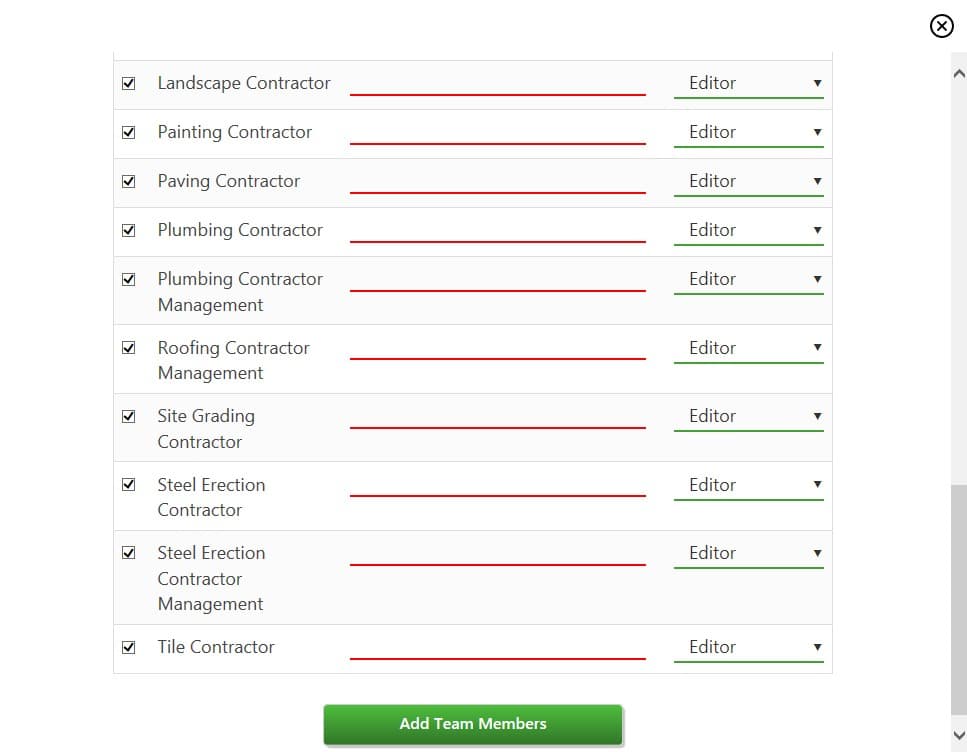Viewport: 967px width, 752px height.
Task: Open the Paving Contractor role dropdown
Action: [749, 181]
